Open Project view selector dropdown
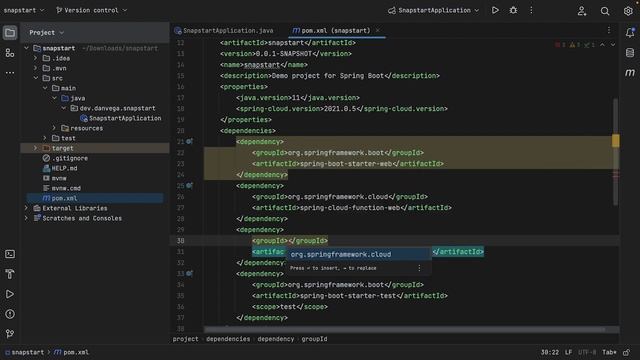Image resolution: width=640 pixels, height=360 pixels. (x=47, y=32)
